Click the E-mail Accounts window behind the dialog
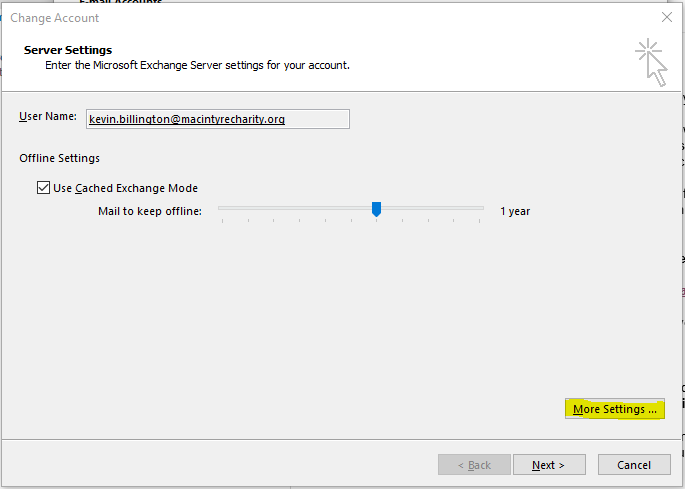 coord(120,3)
